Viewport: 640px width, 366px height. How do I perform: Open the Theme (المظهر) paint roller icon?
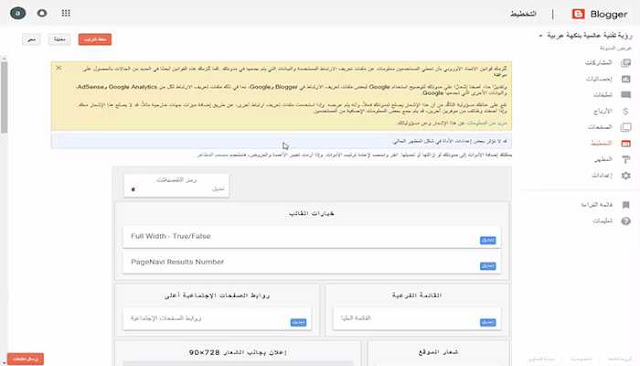pyautogui.click(x=626, y=159)
